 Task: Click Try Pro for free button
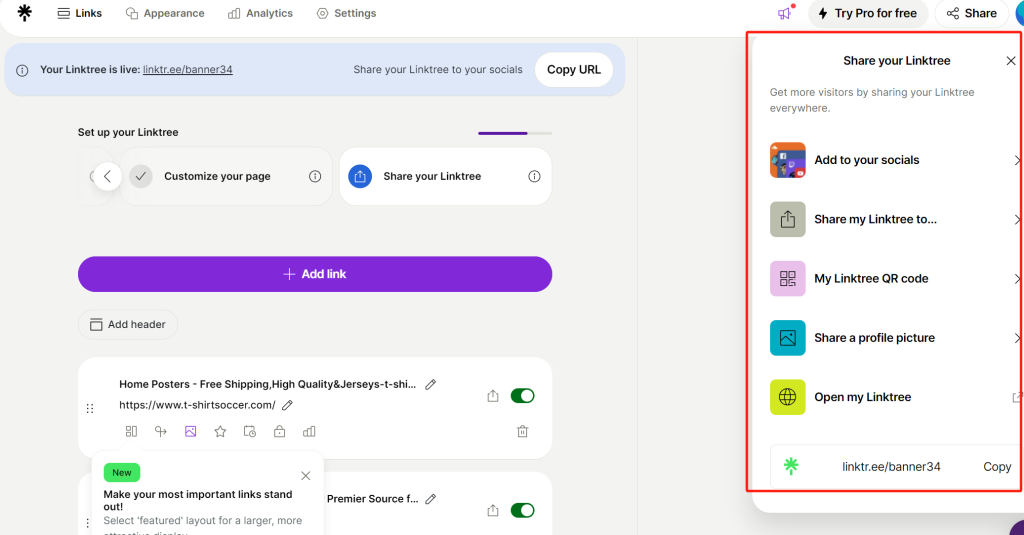[x=868, y=13]
